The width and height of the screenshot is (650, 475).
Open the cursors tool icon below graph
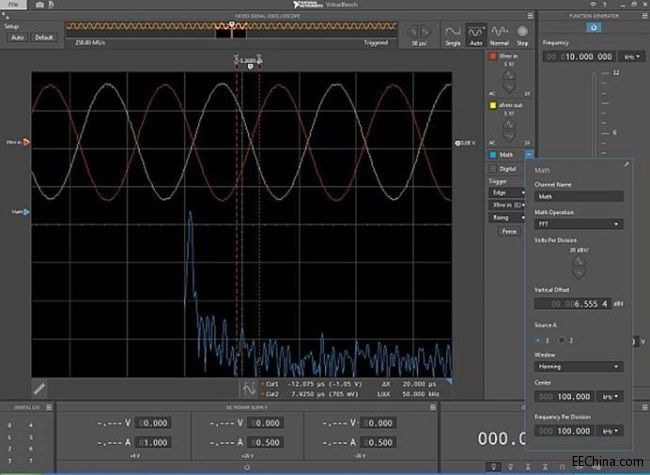pyautogui.click(x=249, y=389)
